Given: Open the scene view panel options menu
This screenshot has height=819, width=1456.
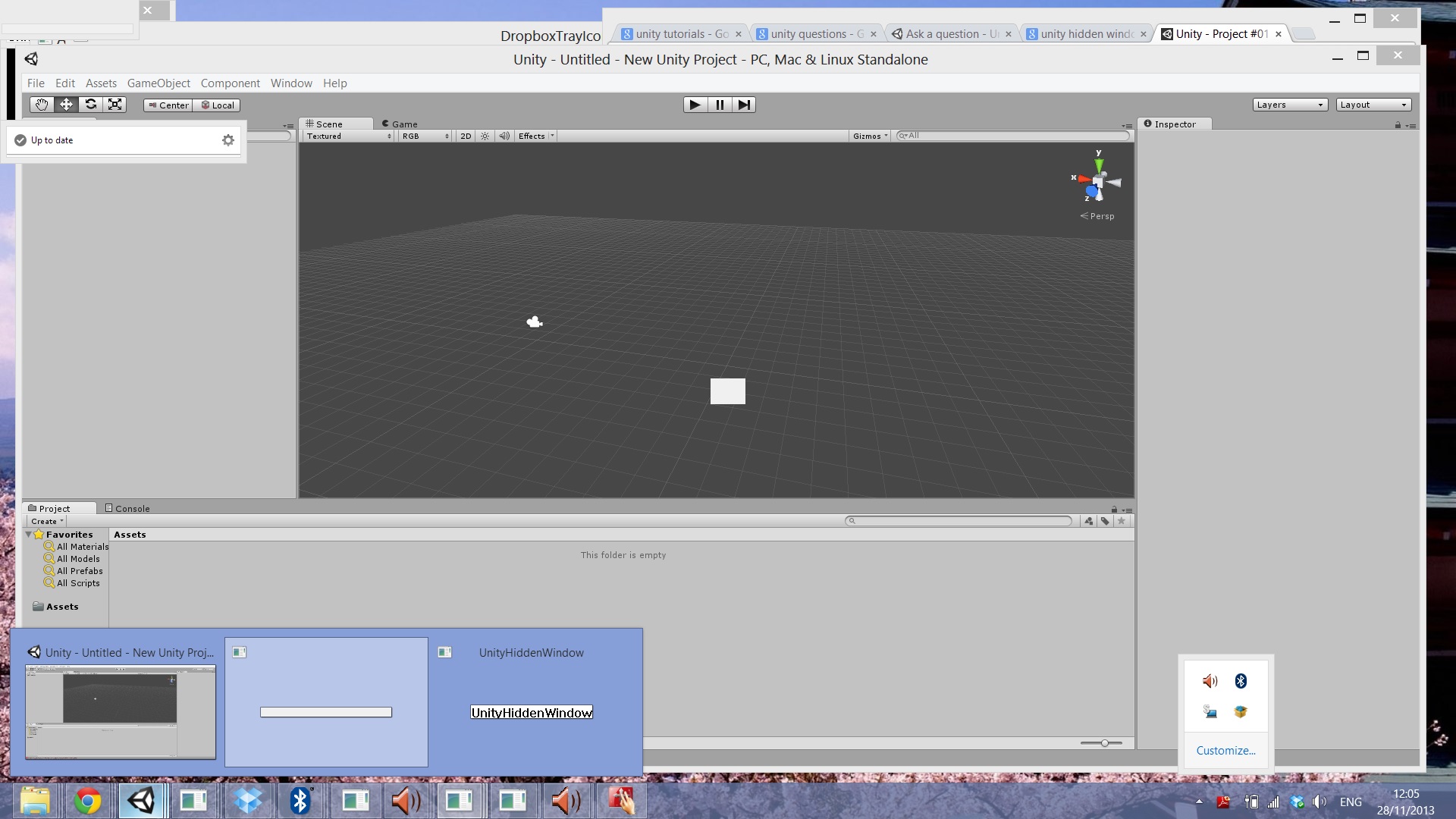Looking at the screenshot, I should pos(1126,126).
